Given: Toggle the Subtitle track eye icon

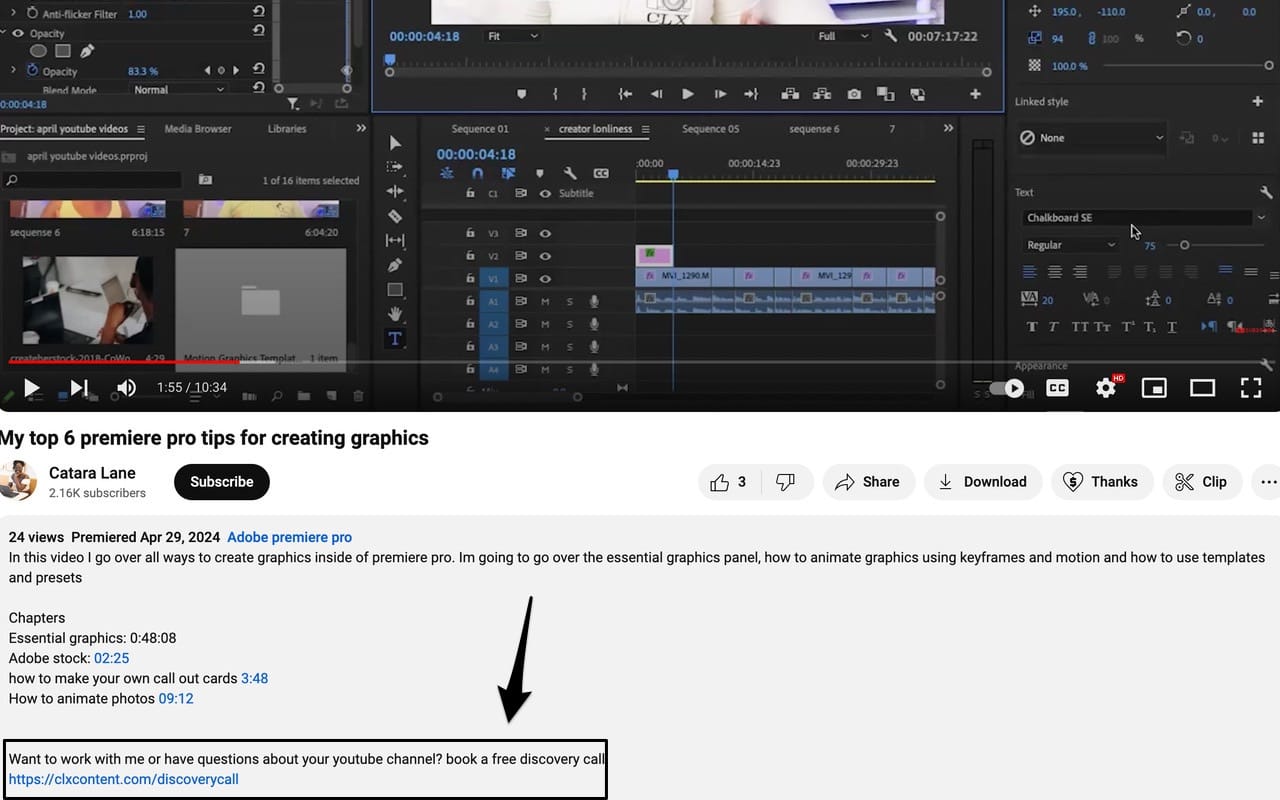Looking at the screenshot, I should coord(545,193).
